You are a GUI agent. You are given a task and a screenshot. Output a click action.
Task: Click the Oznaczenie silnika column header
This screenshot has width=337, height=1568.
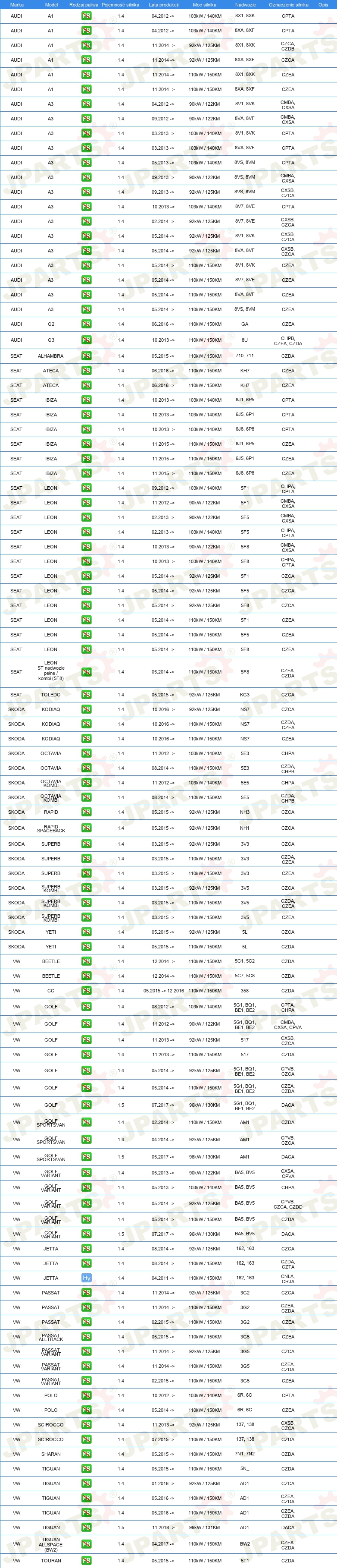click(x=288, y=4)
